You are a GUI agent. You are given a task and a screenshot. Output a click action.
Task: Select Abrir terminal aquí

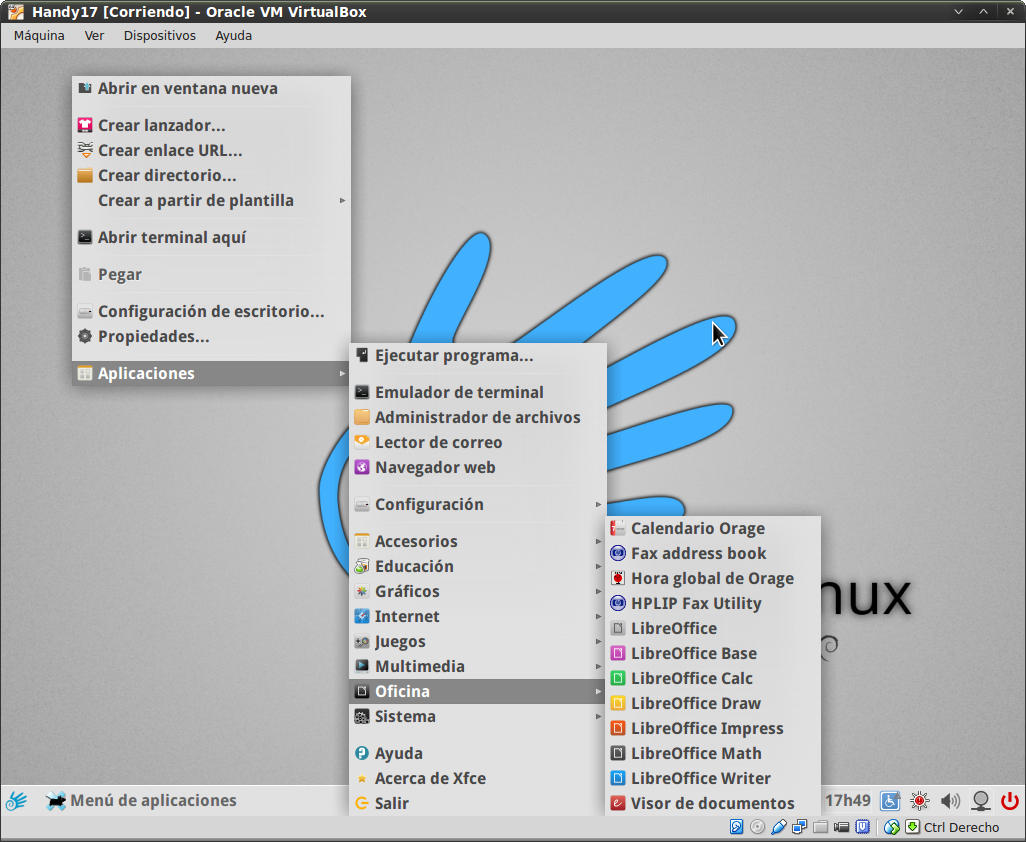[x=171, y=237]
